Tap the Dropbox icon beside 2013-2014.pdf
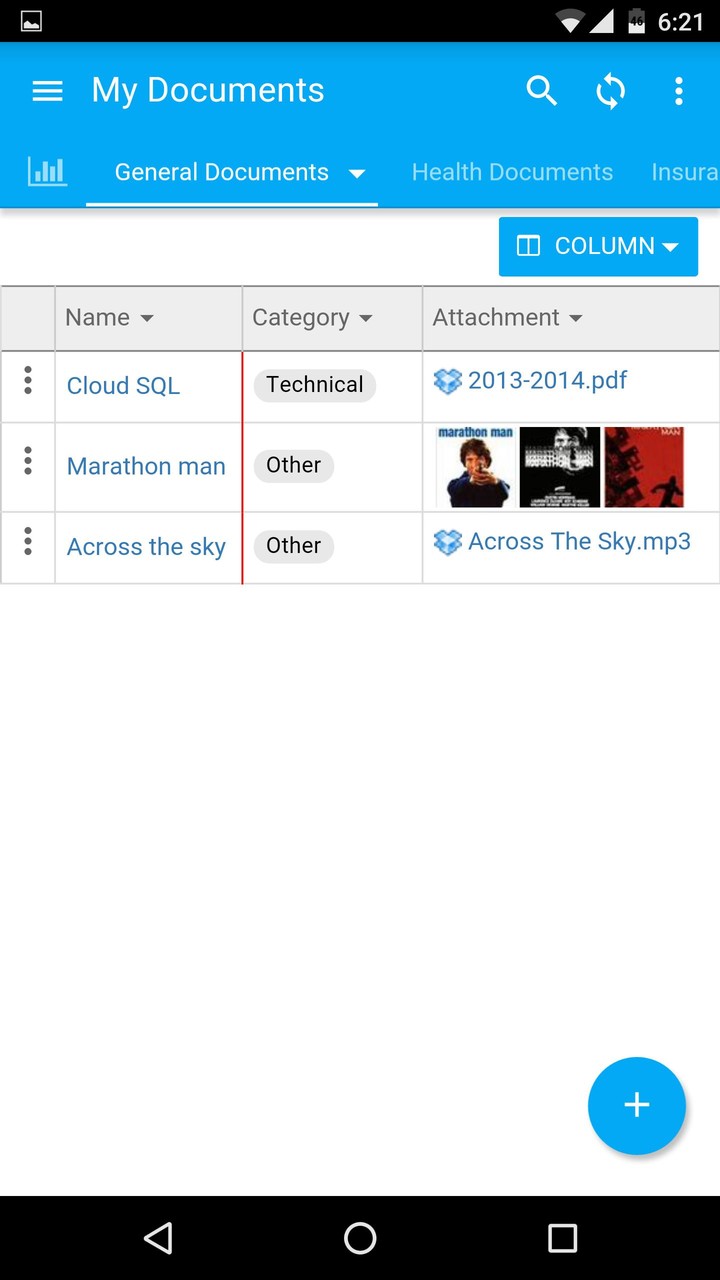Image resolution: width=720 pixels, height=1280 pixels. 448,380
